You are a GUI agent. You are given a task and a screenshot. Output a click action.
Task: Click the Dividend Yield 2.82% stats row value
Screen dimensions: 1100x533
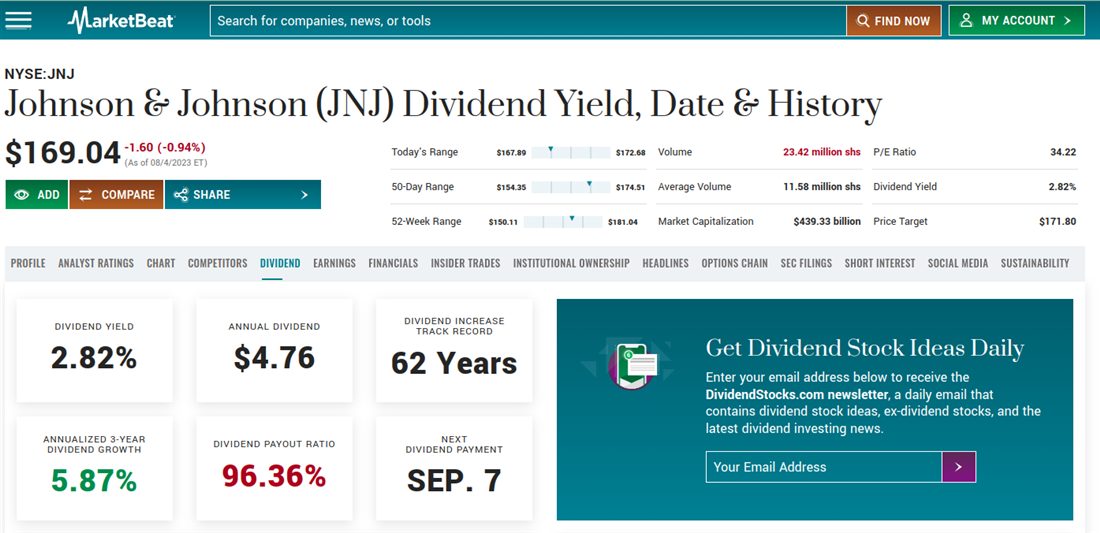click(x=1062, y=187)
